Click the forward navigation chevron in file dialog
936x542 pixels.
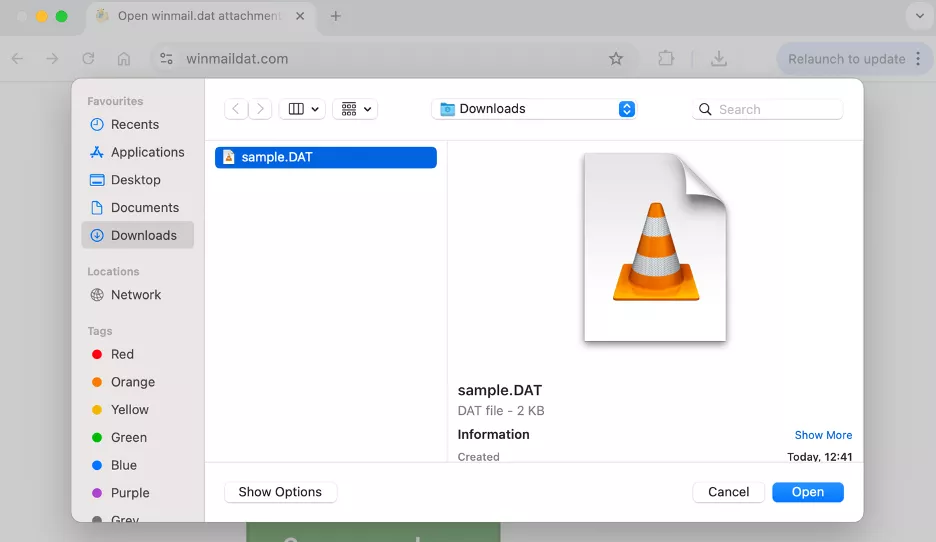pyautogui.click(x=260, y=109)
